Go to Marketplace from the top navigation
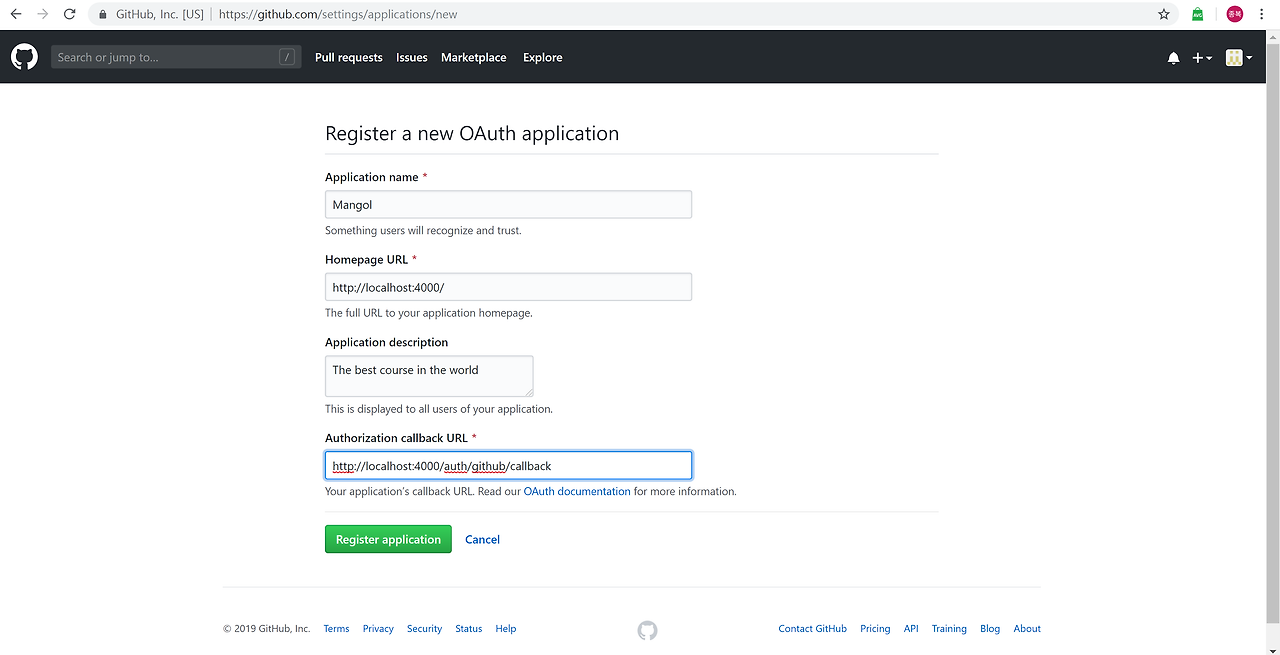Screen dimensions: 1280x655 (473, 58)
